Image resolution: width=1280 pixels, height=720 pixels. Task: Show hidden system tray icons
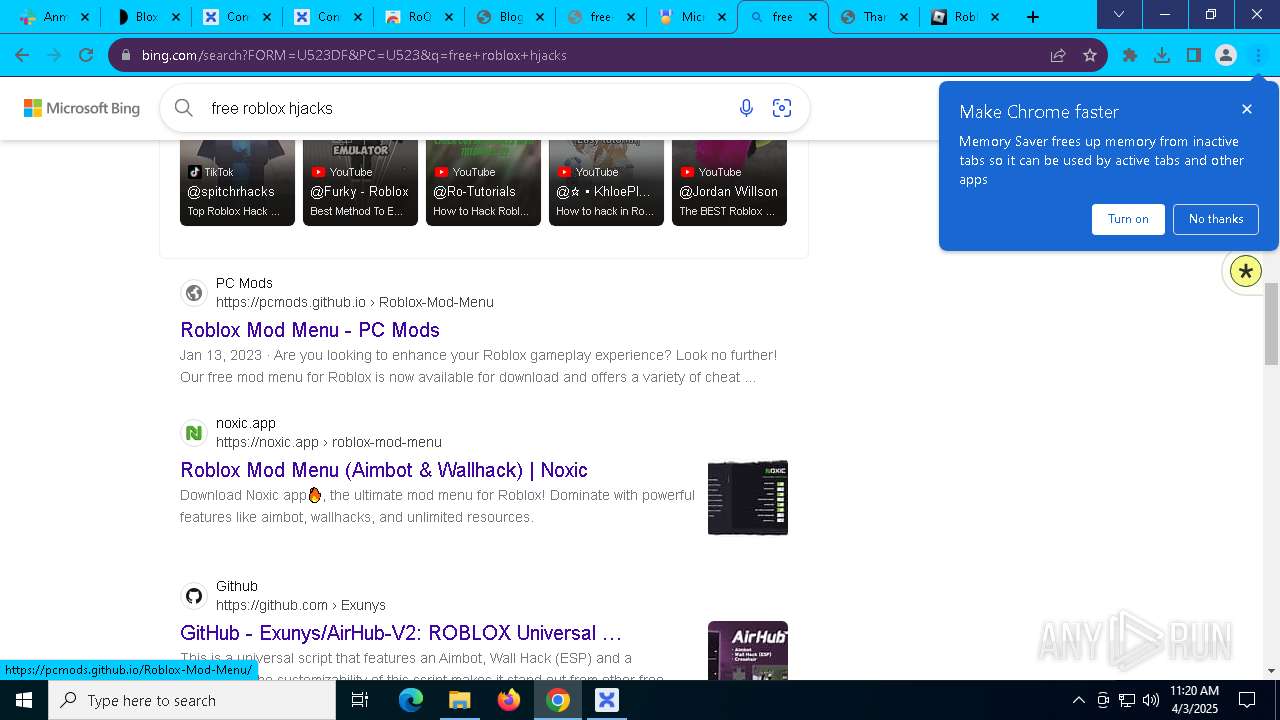click(x=1078, y=700)
